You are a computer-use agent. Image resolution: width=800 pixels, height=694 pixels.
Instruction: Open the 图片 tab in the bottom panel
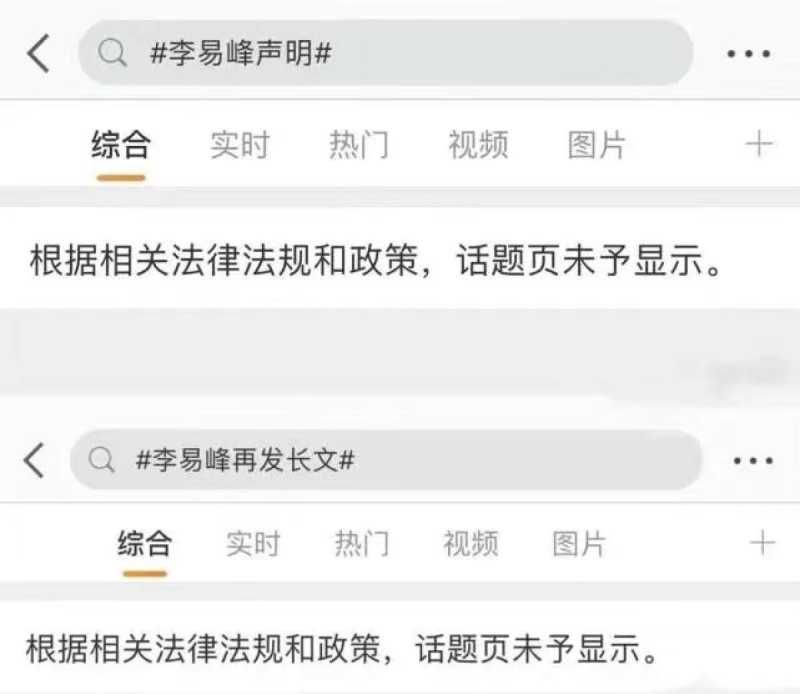(579, 543)
